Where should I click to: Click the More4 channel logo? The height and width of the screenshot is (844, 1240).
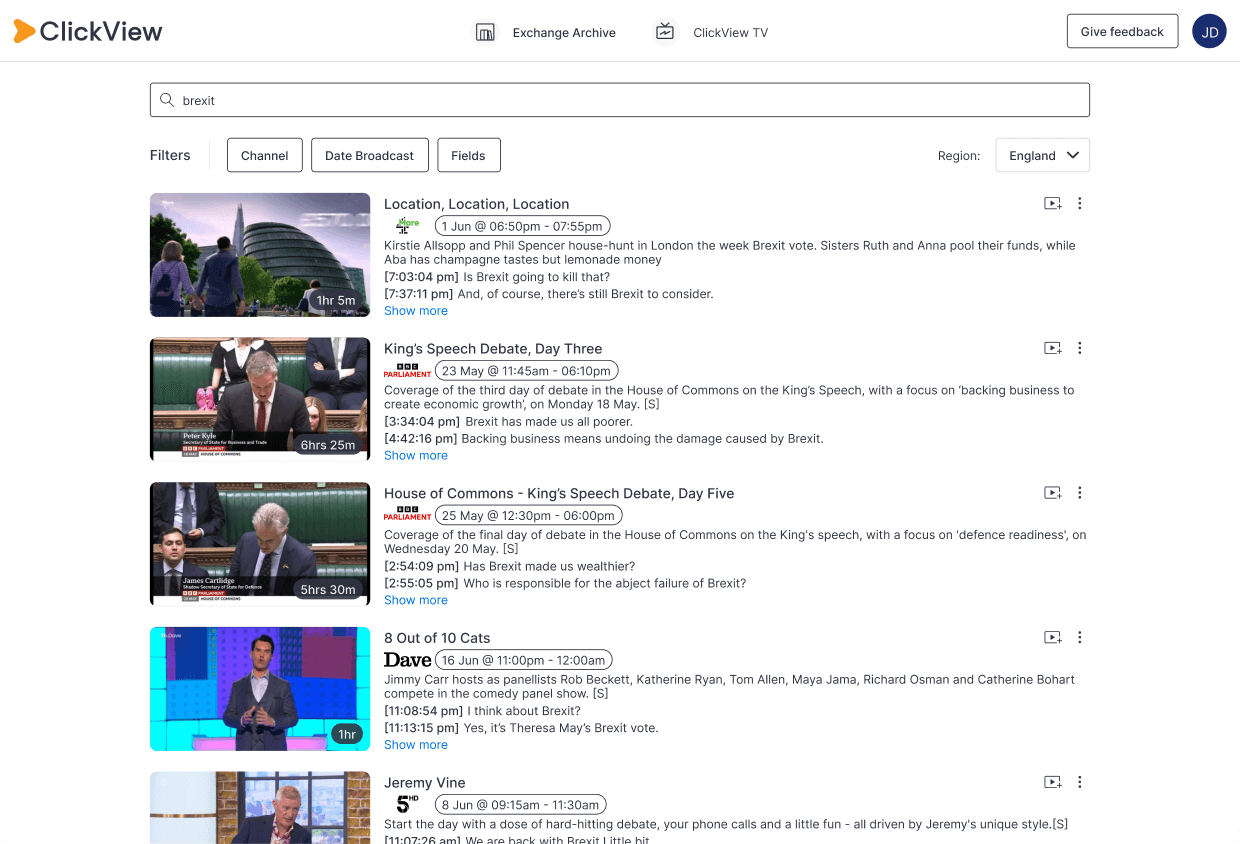click(x=407, y=226)
